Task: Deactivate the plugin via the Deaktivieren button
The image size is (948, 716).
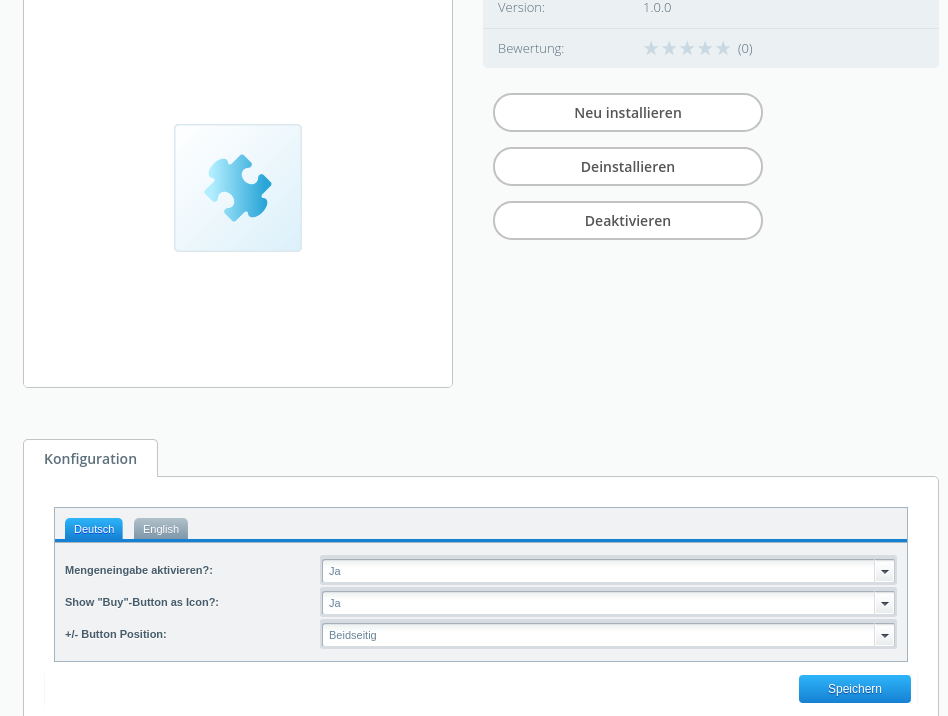Action: click(x=628, y=221)
